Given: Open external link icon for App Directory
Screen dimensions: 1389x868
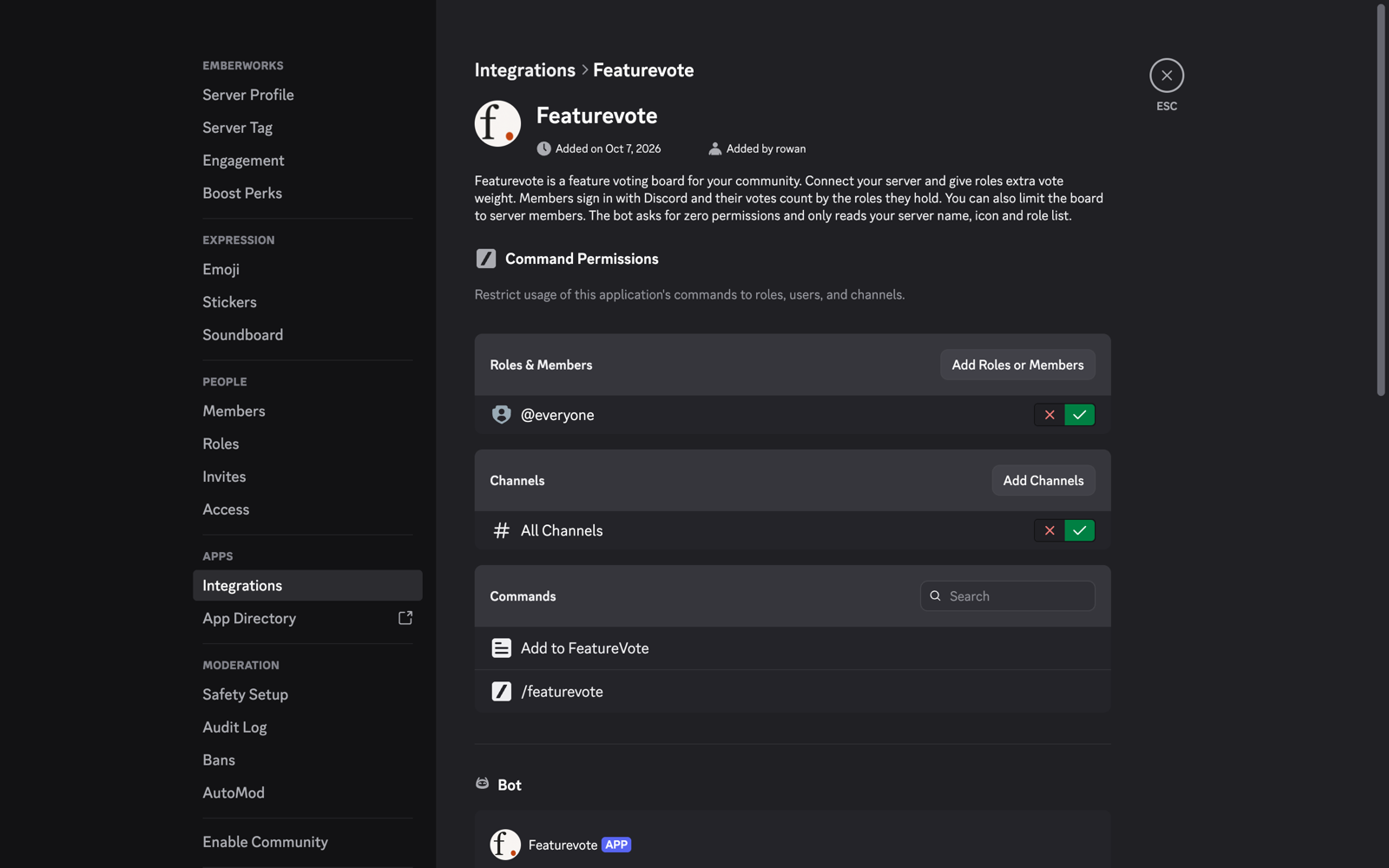Looking at the screenshot, I should click(x=405, y=618).
